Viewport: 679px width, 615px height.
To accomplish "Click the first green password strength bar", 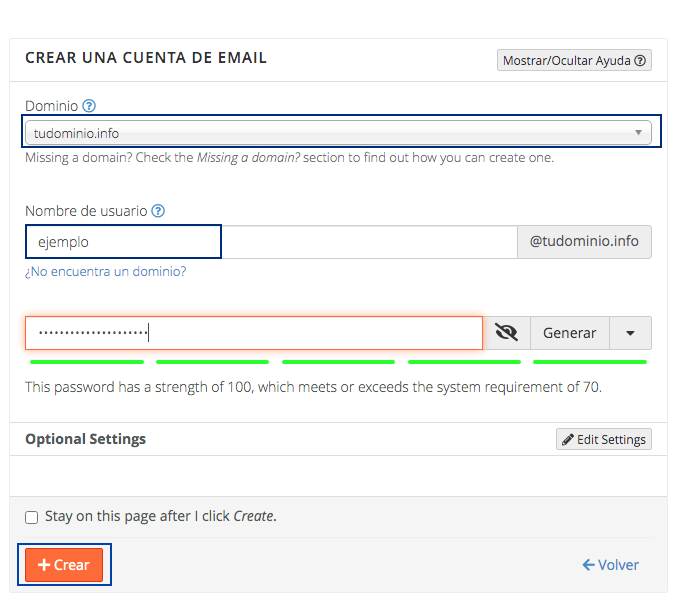I will tap(87, 362).
